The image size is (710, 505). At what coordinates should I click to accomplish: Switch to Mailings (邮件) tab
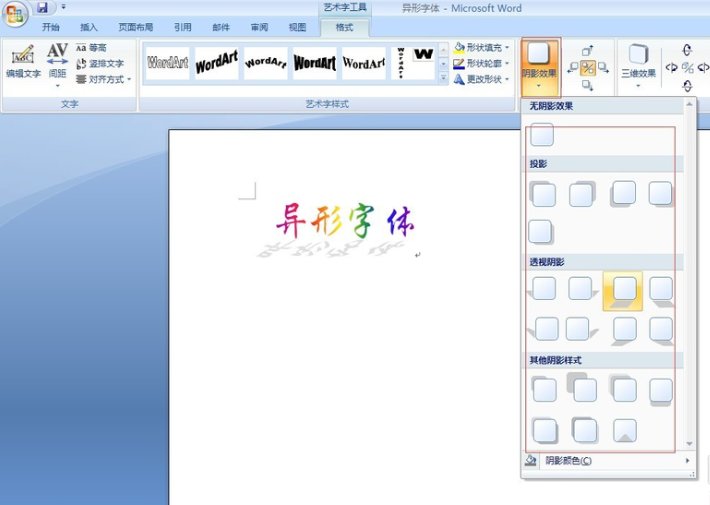click(221, 27)
